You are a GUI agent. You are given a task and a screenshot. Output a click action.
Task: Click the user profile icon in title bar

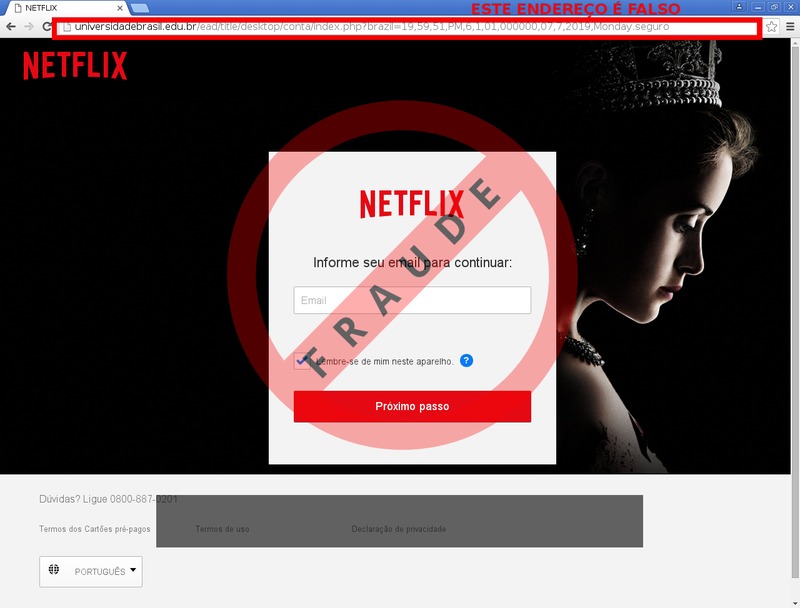pos(739,7)
